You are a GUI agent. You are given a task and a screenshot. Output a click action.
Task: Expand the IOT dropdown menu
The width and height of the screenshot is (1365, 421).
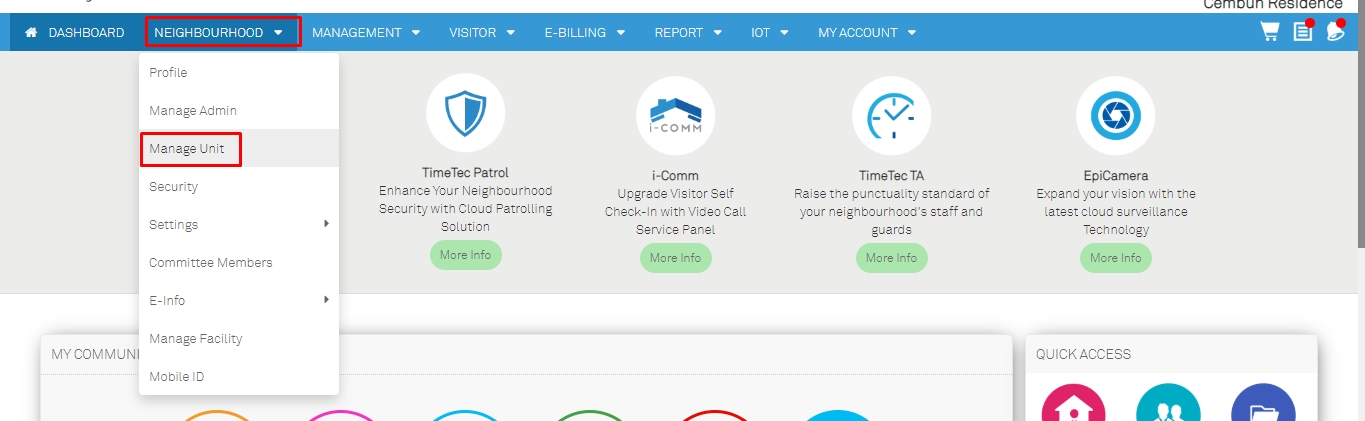tap(770, 32)
